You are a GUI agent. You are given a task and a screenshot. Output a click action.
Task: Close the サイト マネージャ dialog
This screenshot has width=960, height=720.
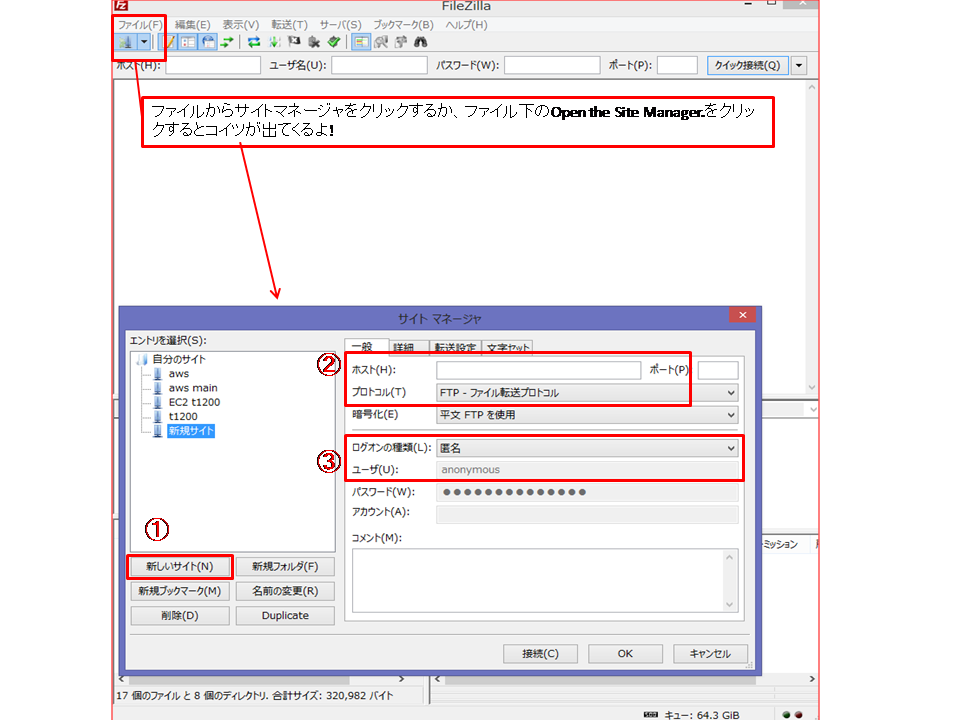pos(743,315)
